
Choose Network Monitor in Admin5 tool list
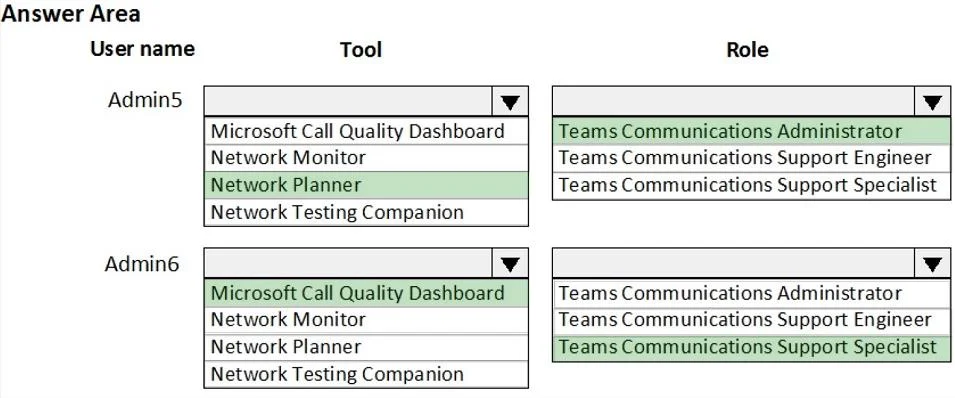[x=366, y=158]
